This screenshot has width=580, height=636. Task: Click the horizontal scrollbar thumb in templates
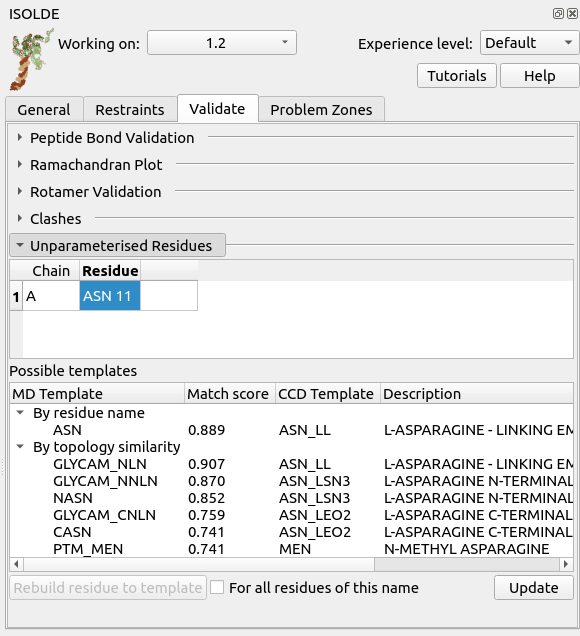(199, 564)
